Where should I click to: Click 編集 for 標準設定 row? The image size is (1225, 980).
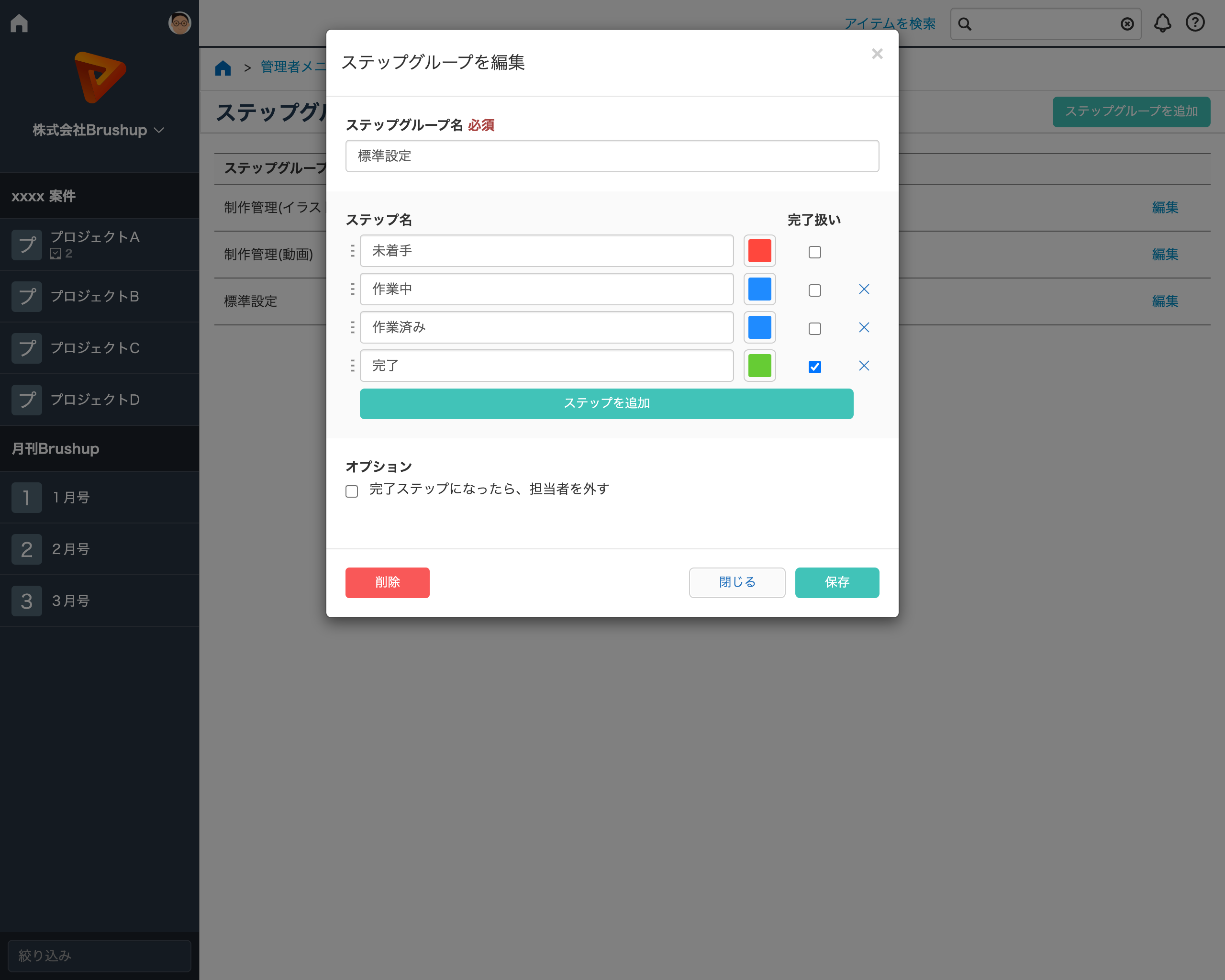tap(1165, 301)
